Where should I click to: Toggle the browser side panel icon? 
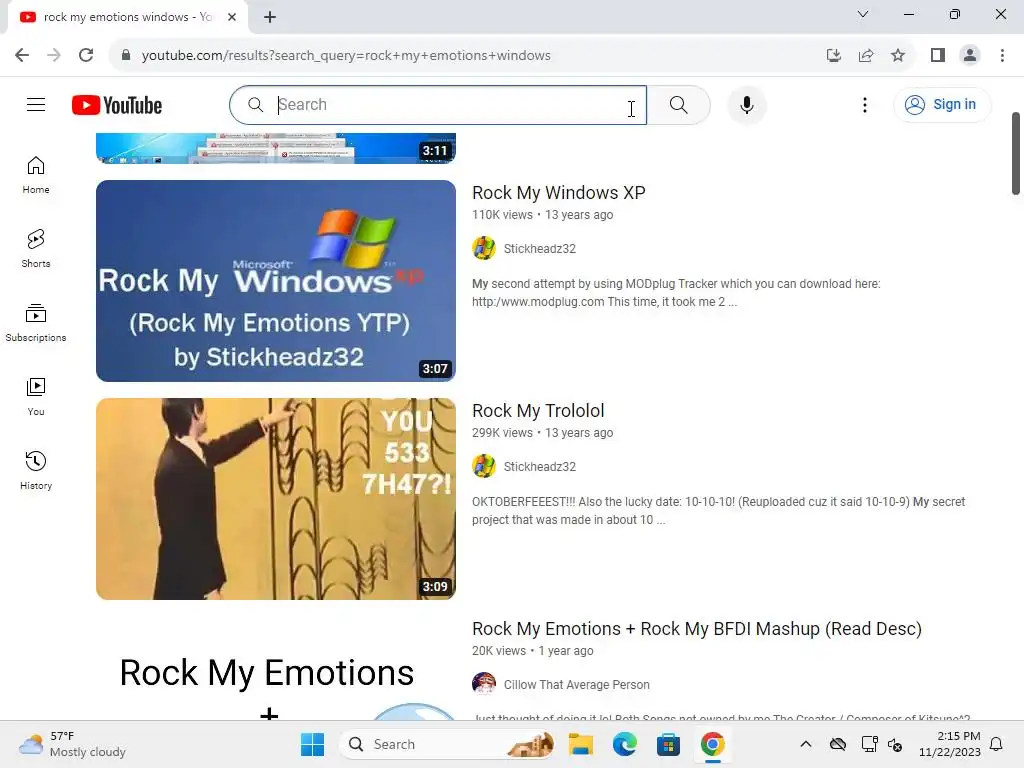938,56
